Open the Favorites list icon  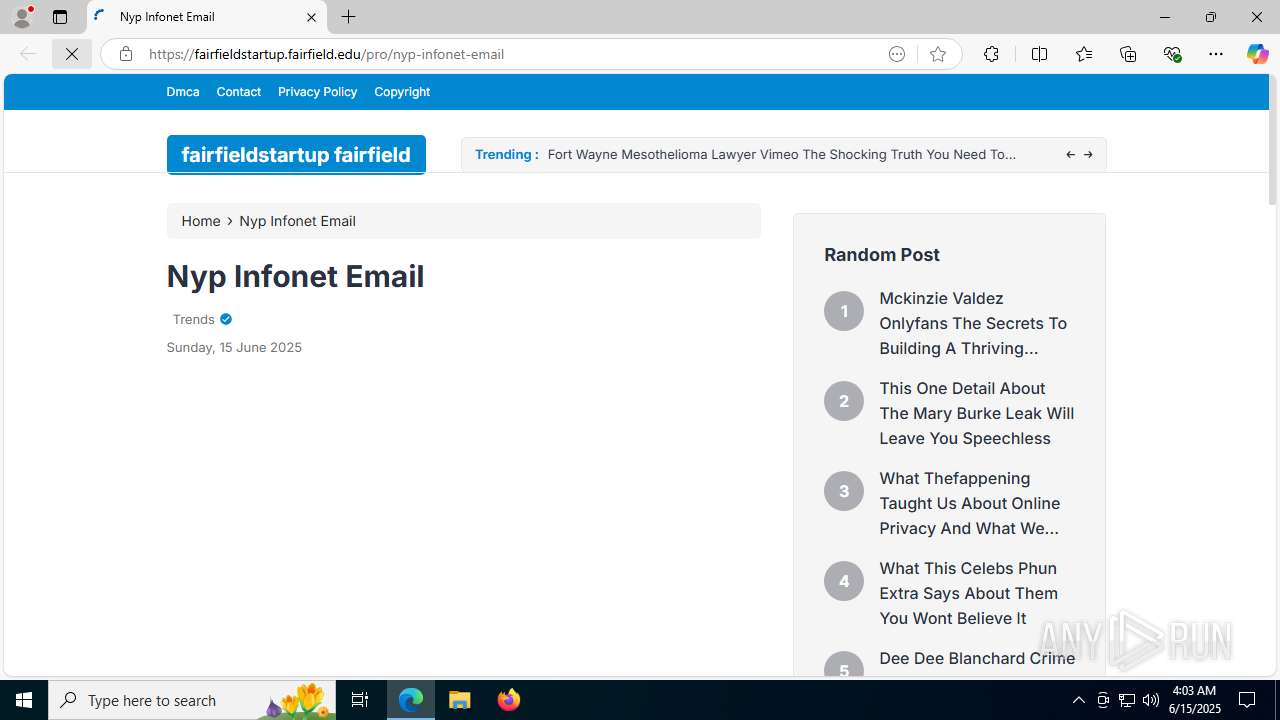click(1084, 54)
